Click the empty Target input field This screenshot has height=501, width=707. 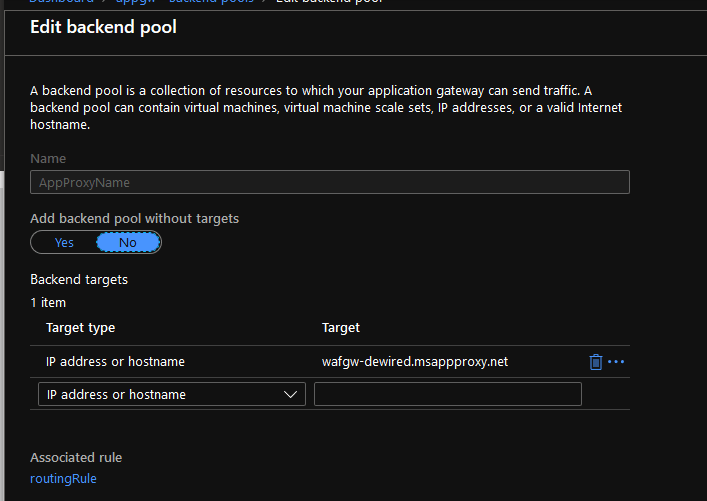[x=447, y=395]
